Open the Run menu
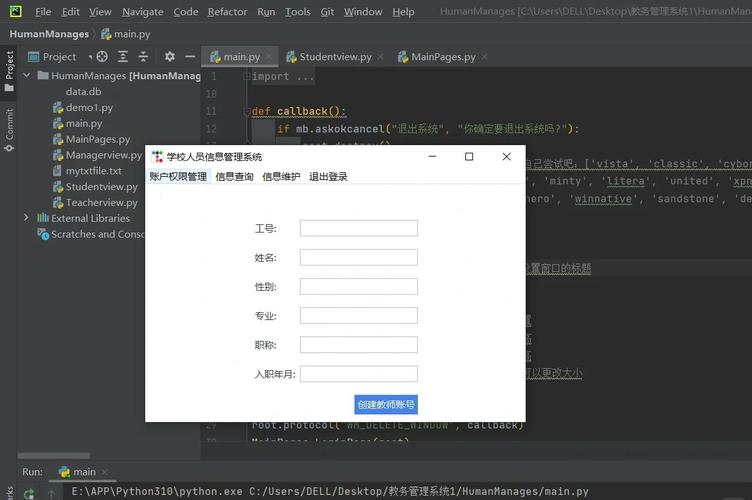The width and height of the screenshot is (752, 500). click(266, 12)
